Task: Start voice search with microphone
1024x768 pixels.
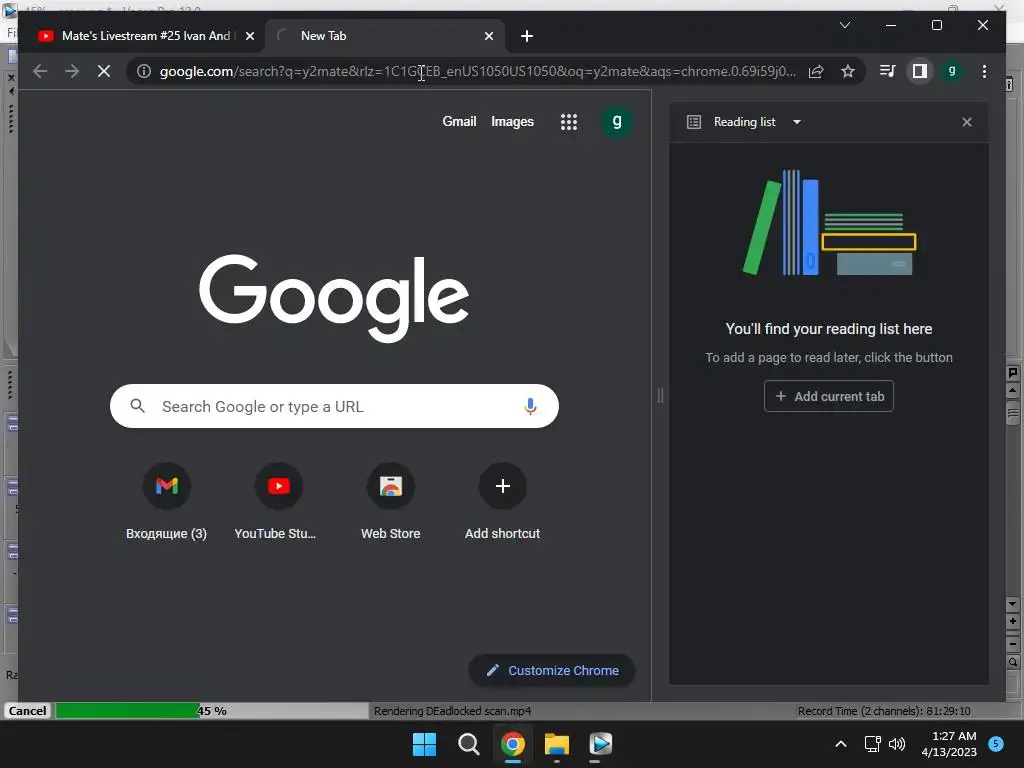Action: tap(530, 406)
